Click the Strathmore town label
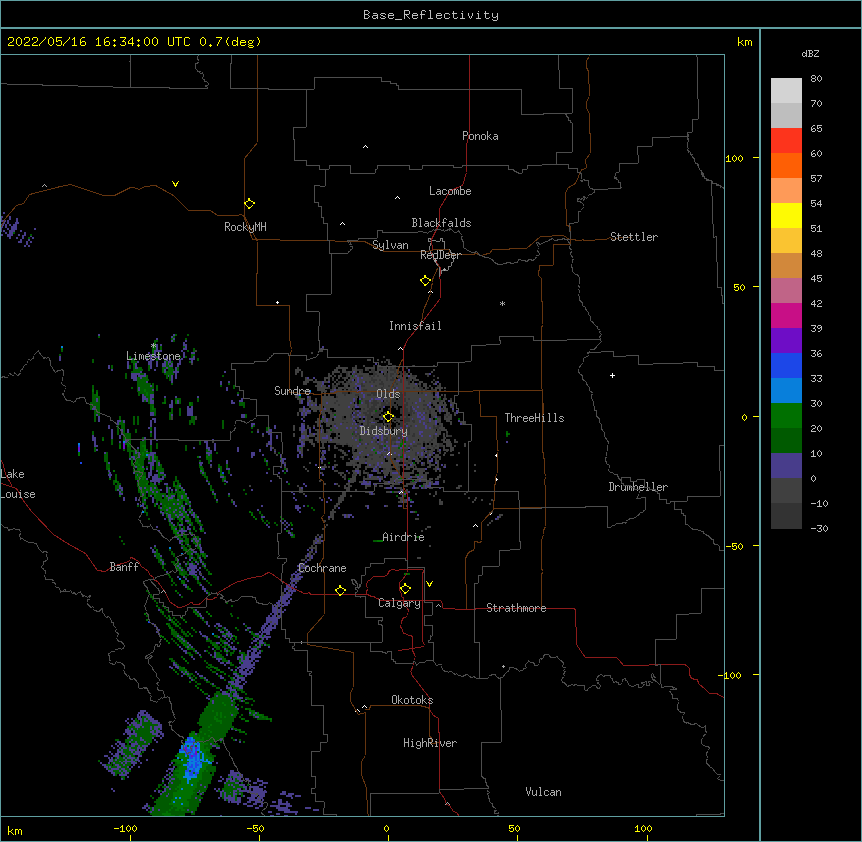Screen dimensions: 862x842 [x=516, y=608]
